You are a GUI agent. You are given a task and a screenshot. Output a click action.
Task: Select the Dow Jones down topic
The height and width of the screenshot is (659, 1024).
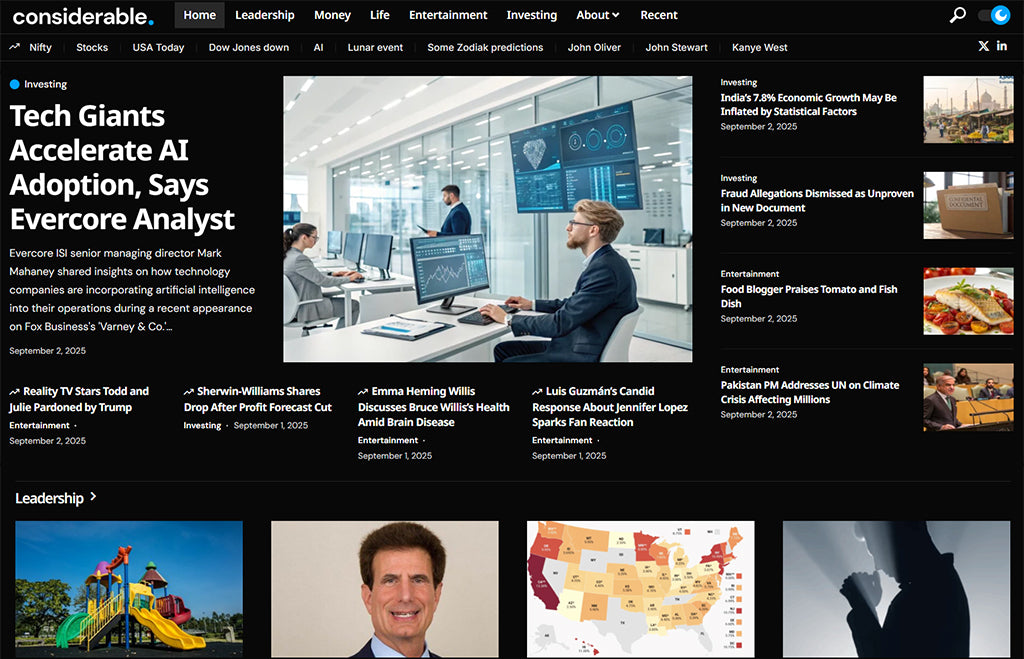(x=249, y=47)
